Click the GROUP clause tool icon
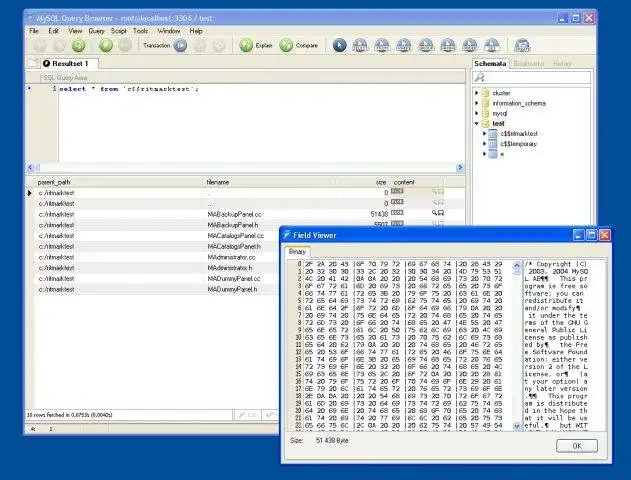The image size is (631, 480). pos(426,45)
